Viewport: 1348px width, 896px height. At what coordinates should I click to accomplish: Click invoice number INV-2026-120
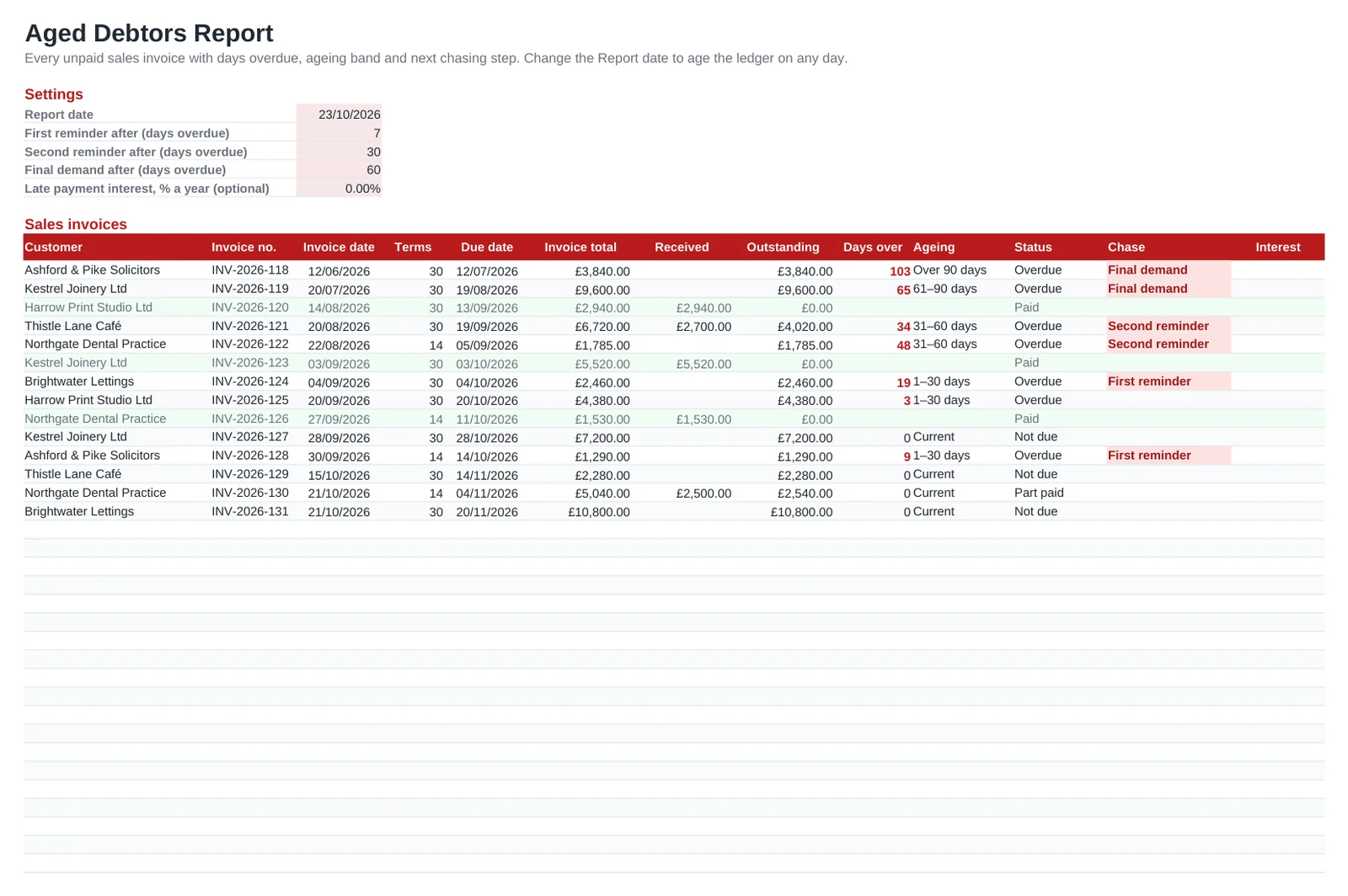tap(250, 307)
